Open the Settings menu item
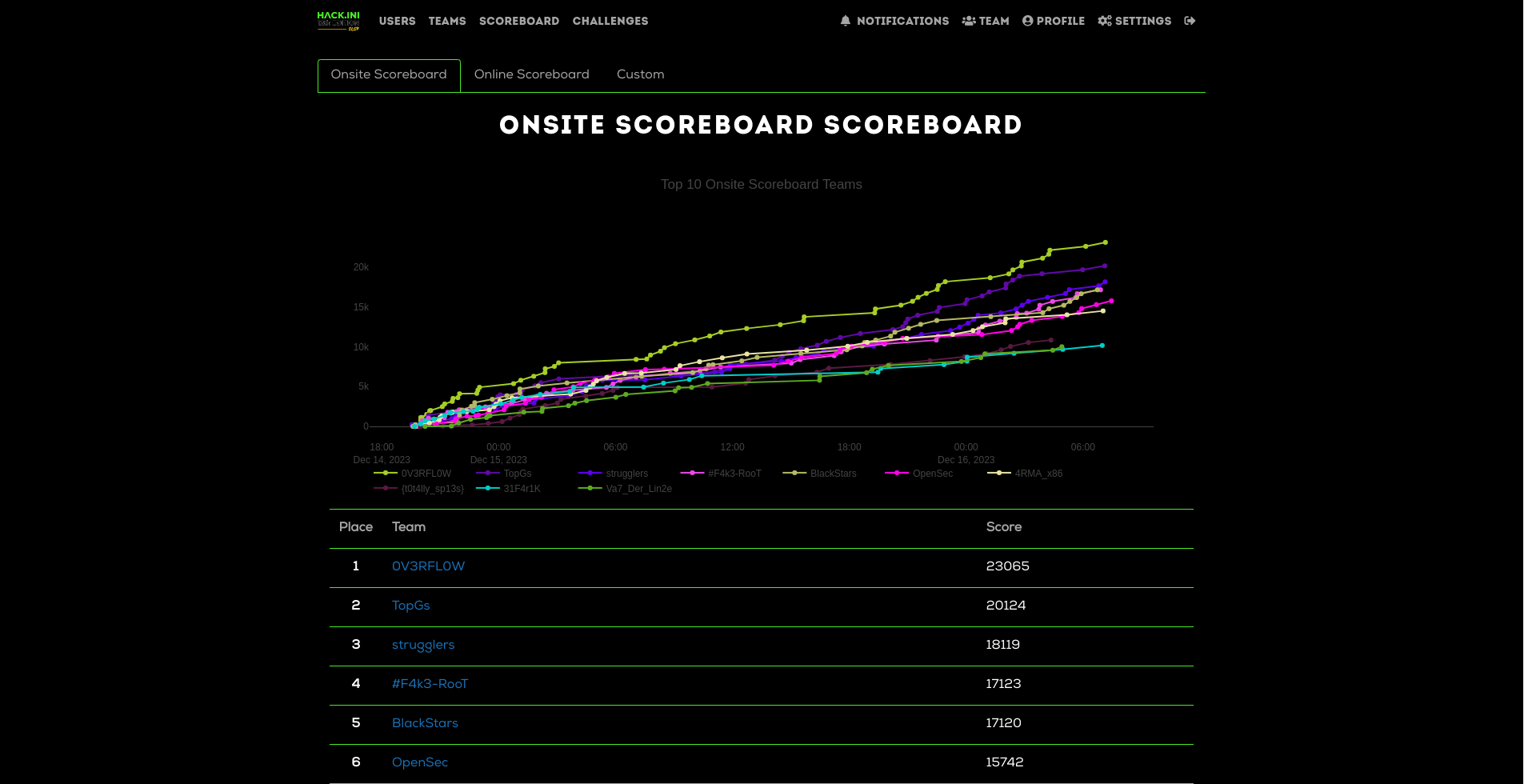This screenshot has width=1524, height=784. point(1134,21)
